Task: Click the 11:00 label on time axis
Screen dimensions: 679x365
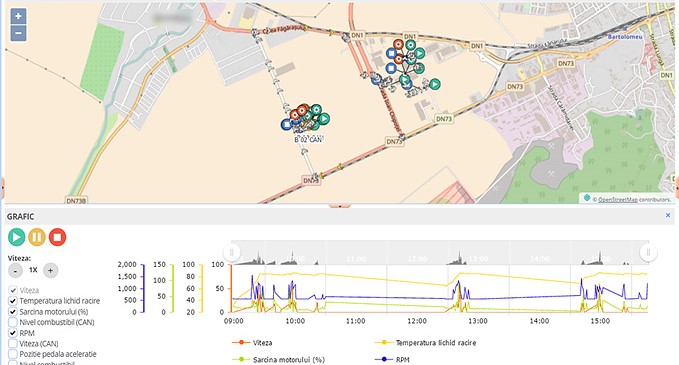Action: 356,321
